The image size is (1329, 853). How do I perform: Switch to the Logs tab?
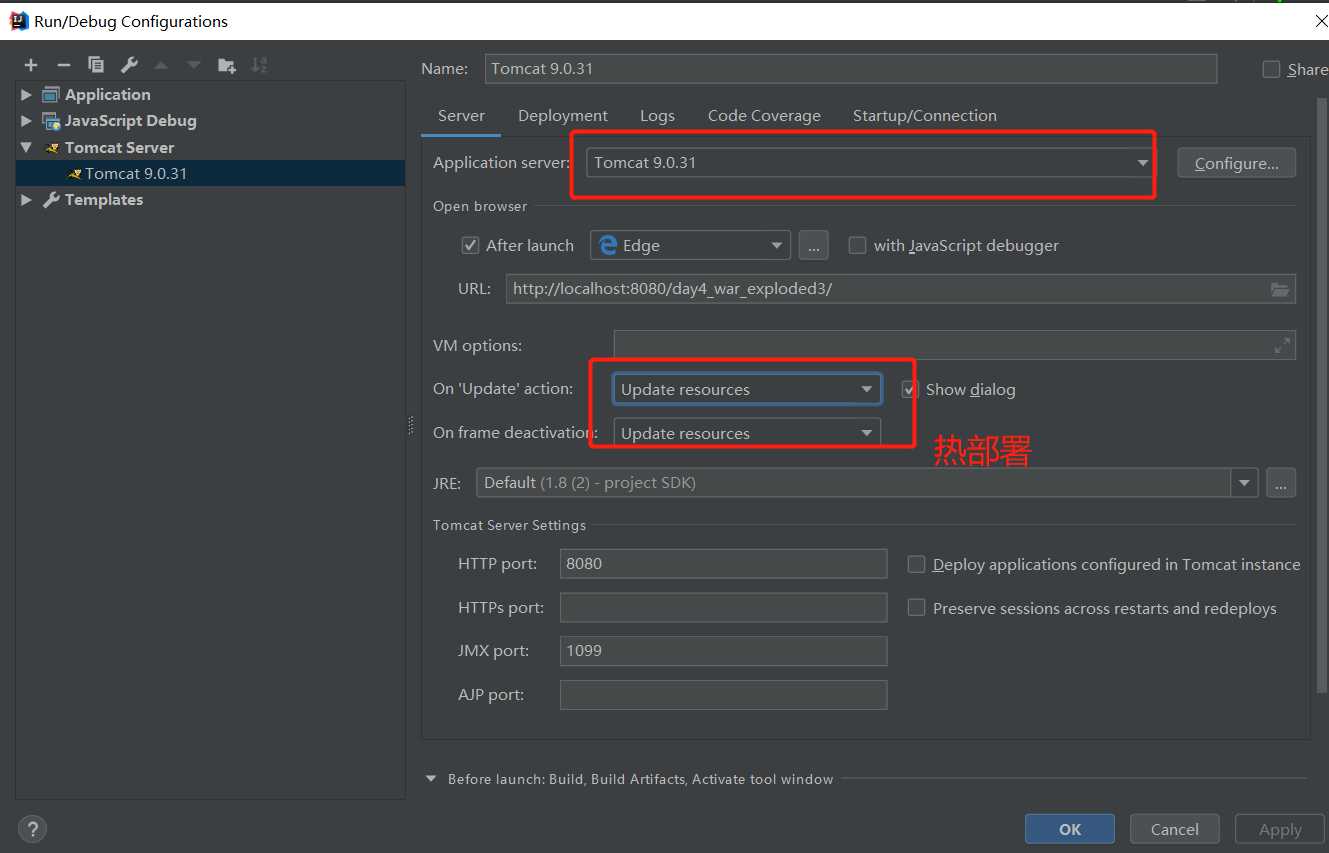pyautogui.click(x=657, y=116)
